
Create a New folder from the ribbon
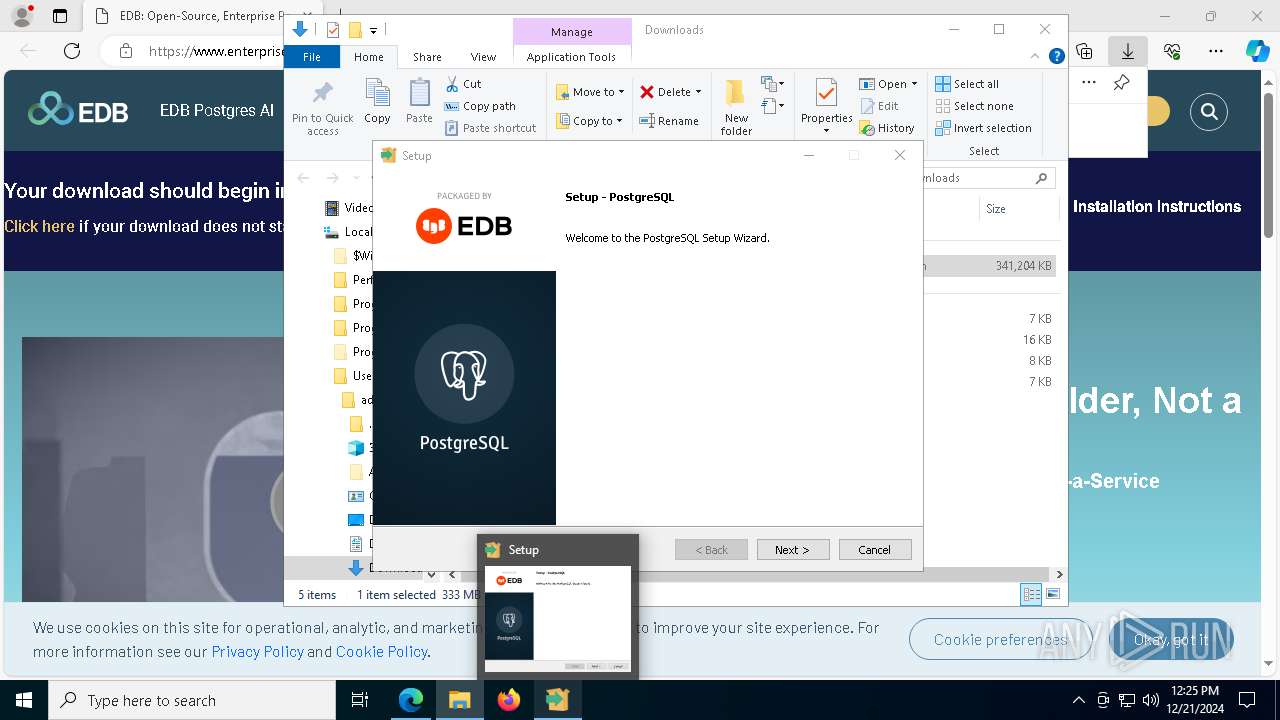736,107
